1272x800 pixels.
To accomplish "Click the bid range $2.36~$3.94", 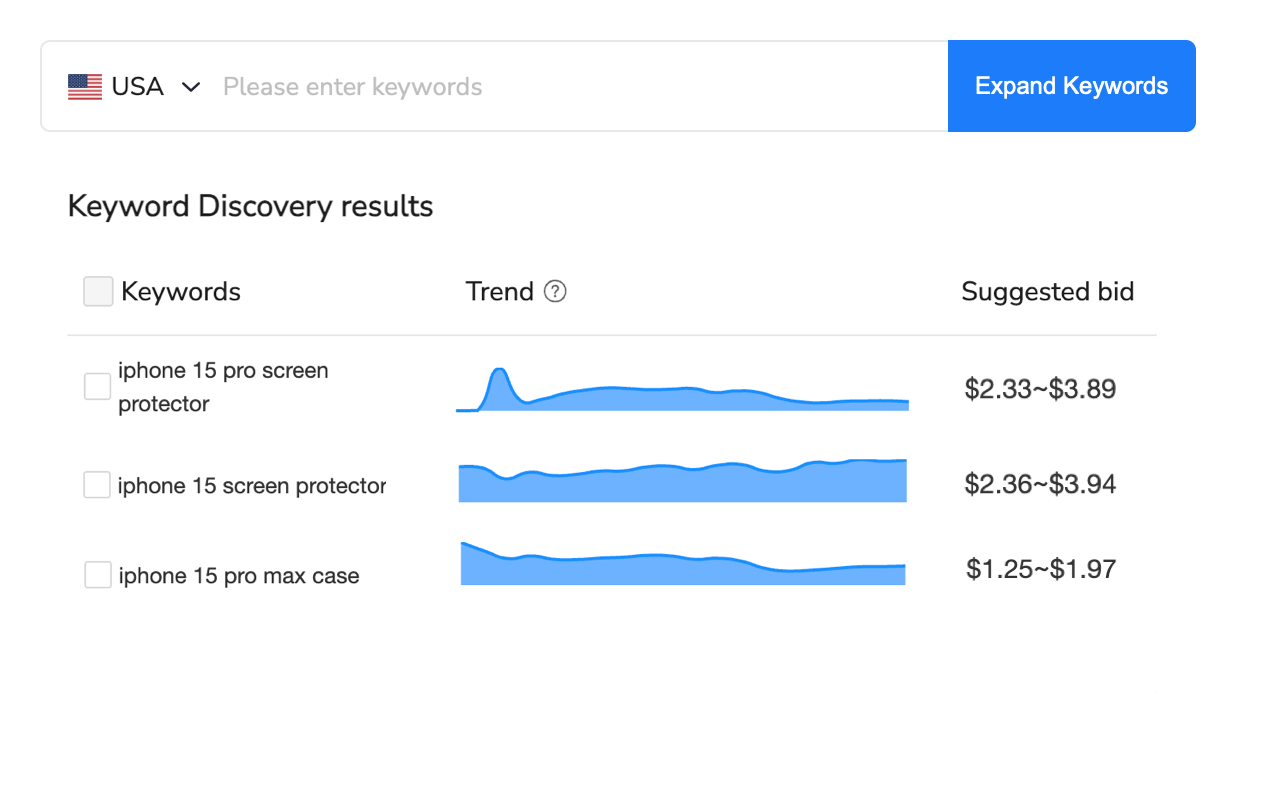I will pyautogui.click(x=1040, y=483).
